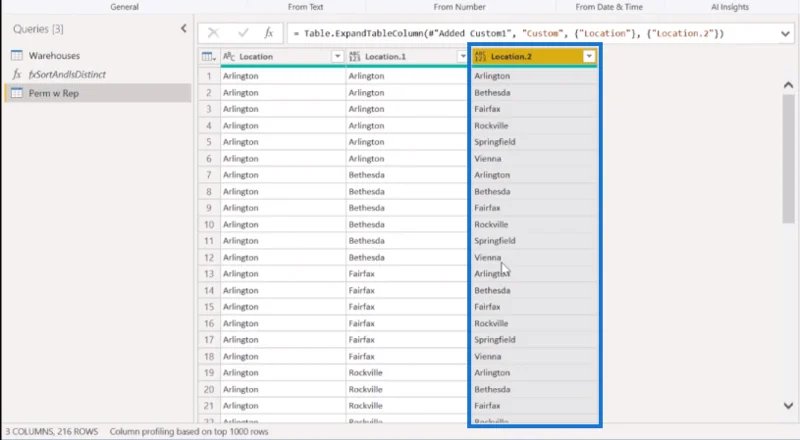Click the Warehouses table icon
This screenshot has width=800, height=440.
(x=17, y=55)
